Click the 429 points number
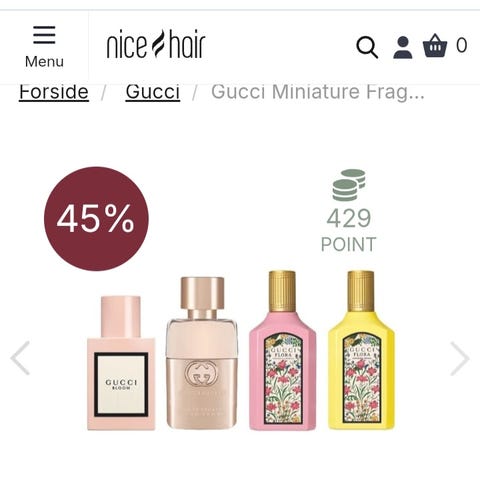This screenshot has width=480, height=480. point(349,218)
